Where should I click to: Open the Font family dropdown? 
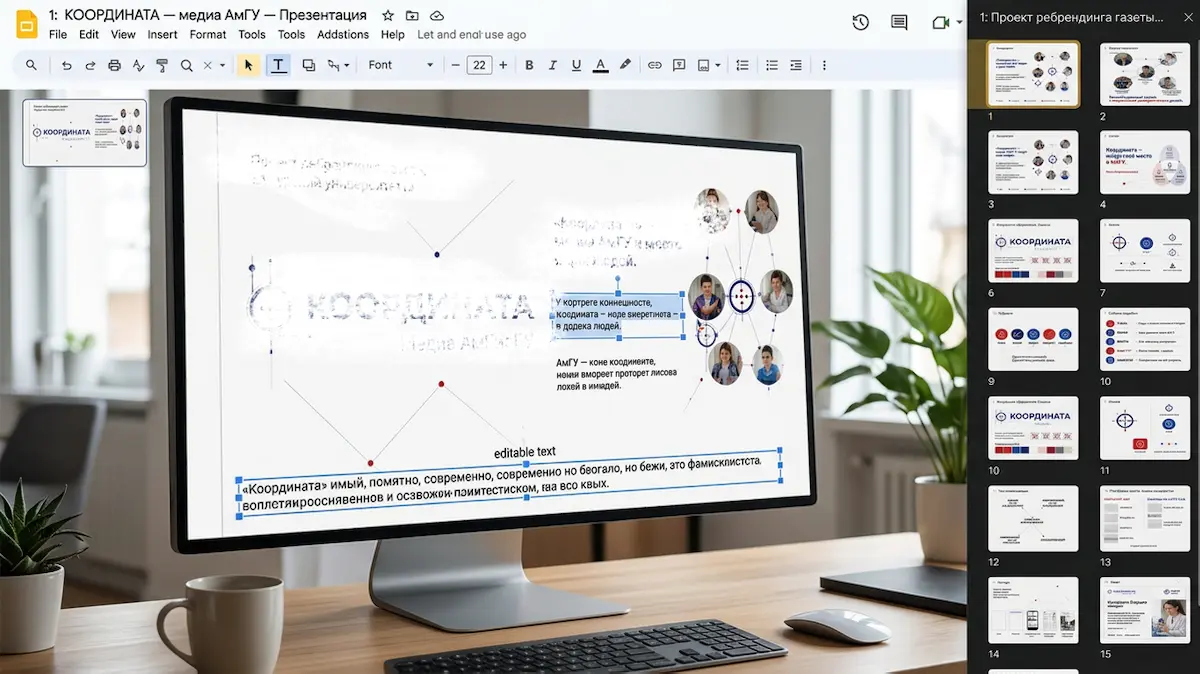click(x=400, y=65)
